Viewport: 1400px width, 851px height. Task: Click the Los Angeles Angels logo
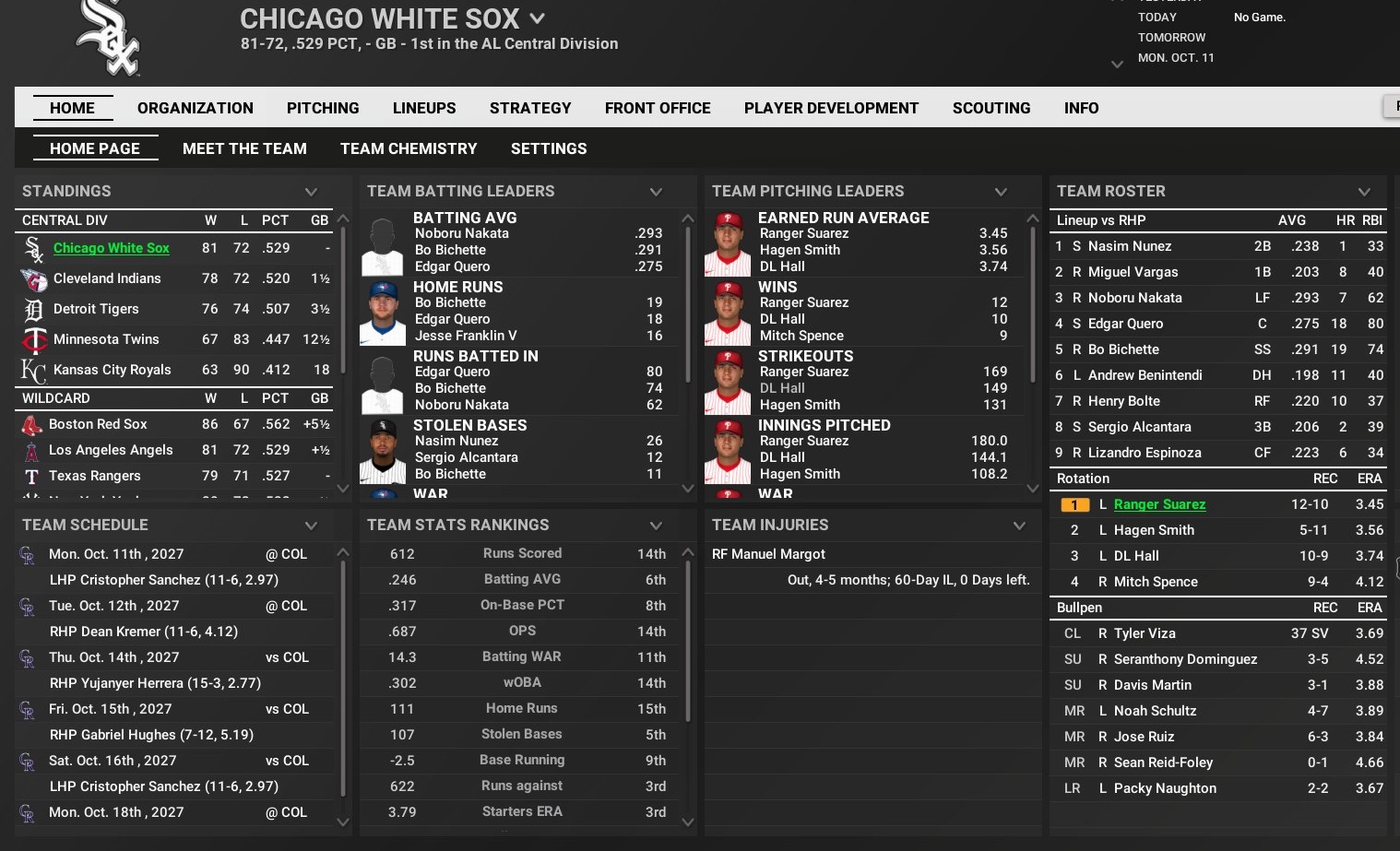31,451
